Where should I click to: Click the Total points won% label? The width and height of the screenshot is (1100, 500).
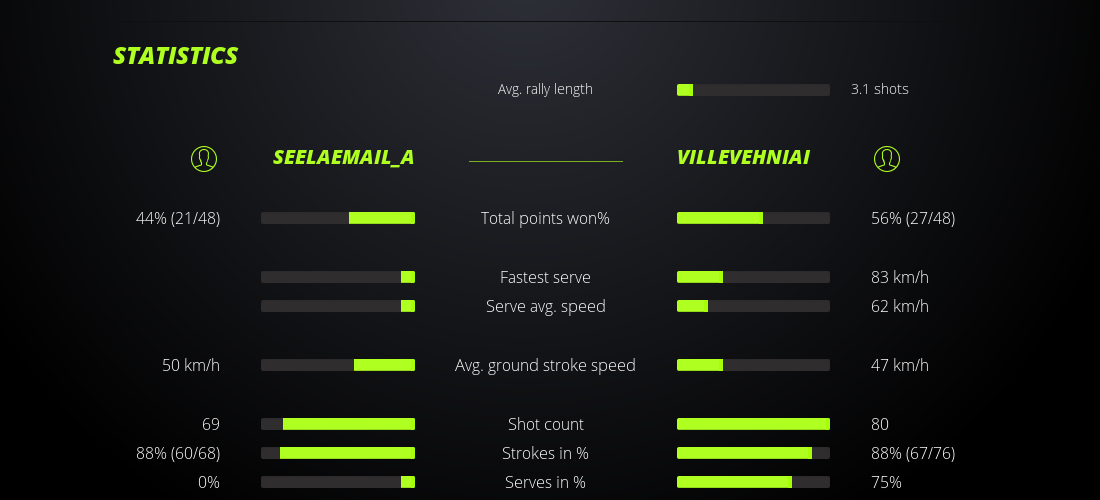[545, 218]
